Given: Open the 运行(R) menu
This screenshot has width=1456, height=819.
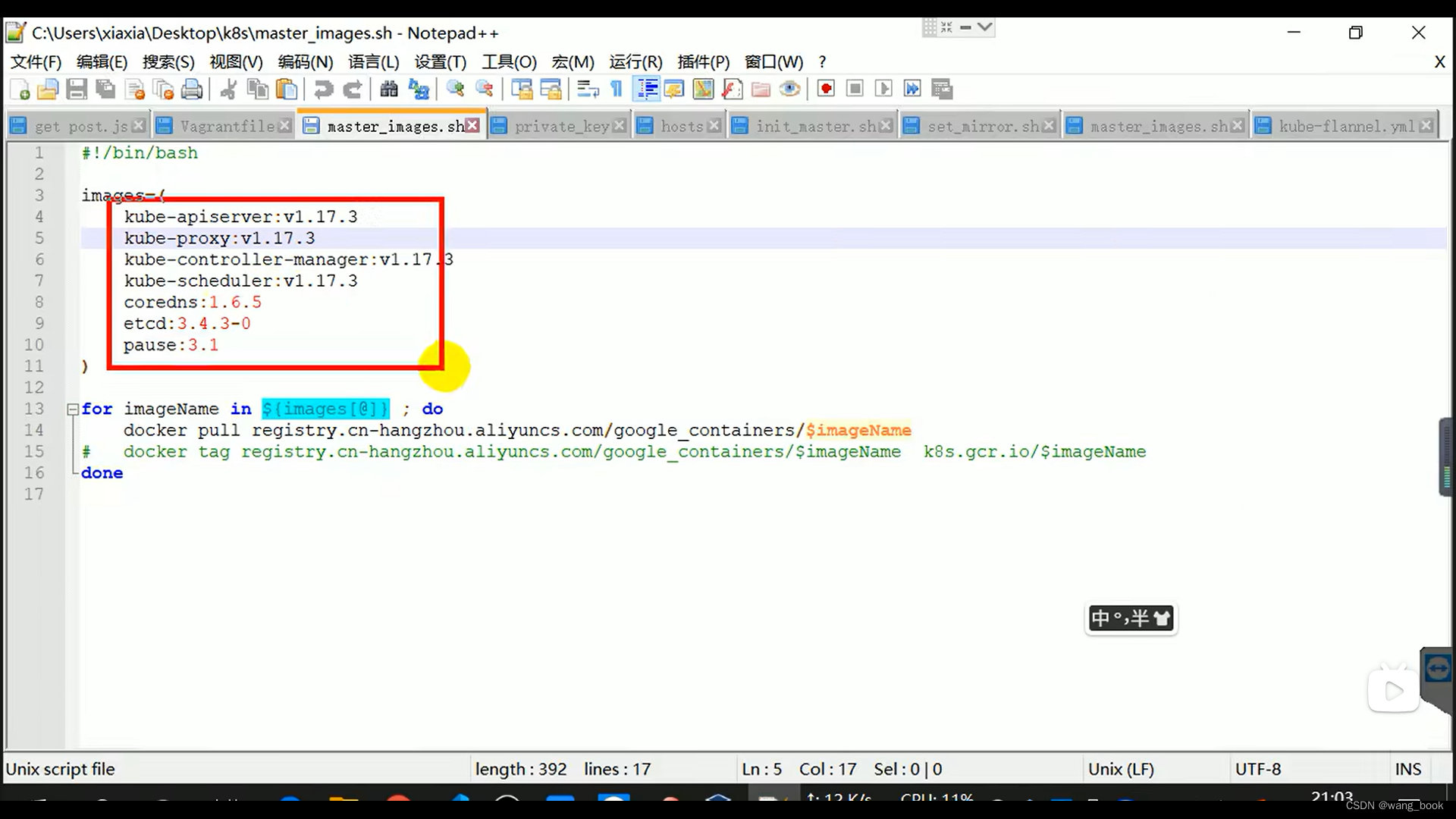Looking at the screenshot, I should pyautogui.click(x=635, y=62).
